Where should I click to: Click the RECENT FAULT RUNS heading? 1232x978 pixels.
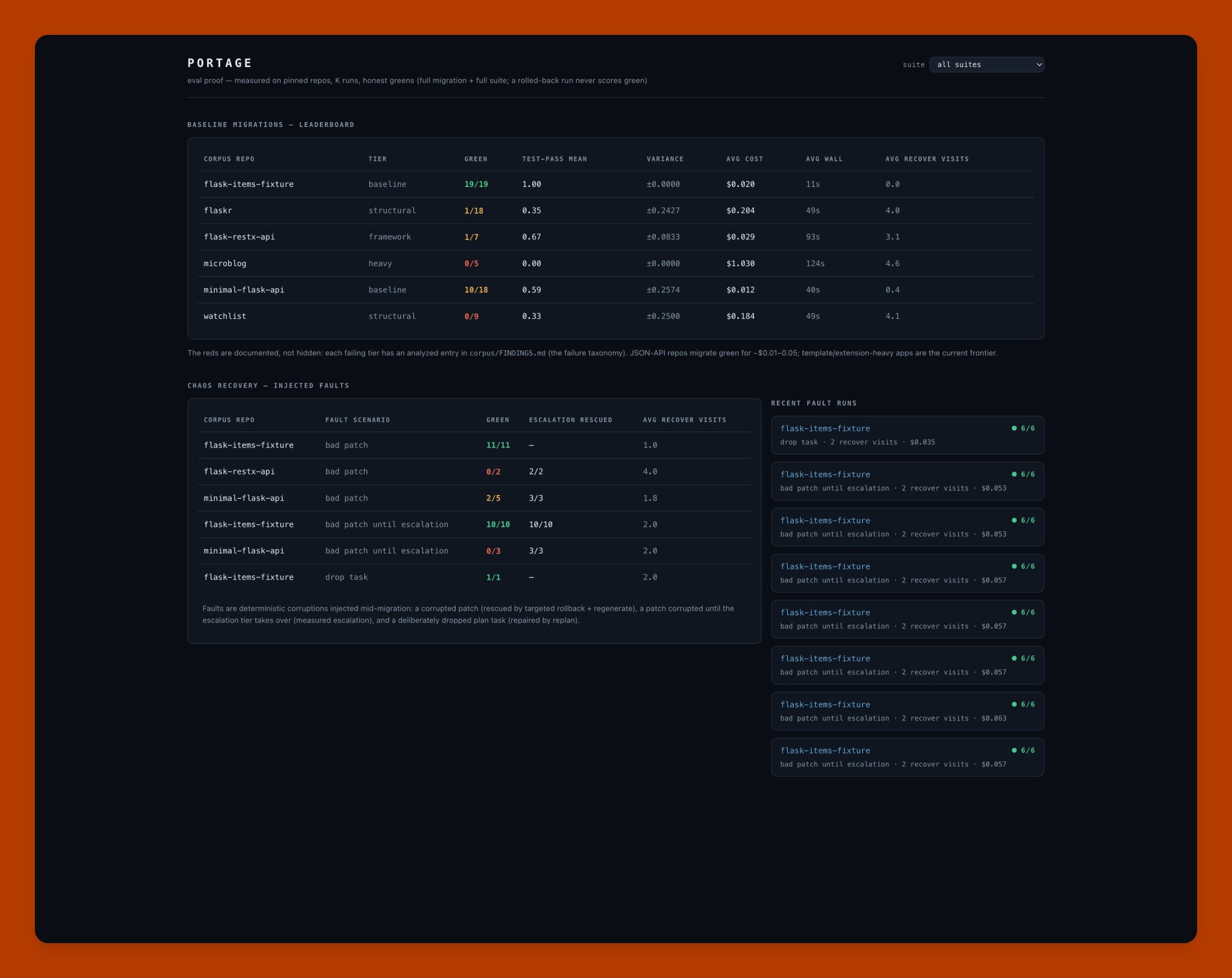814,403
